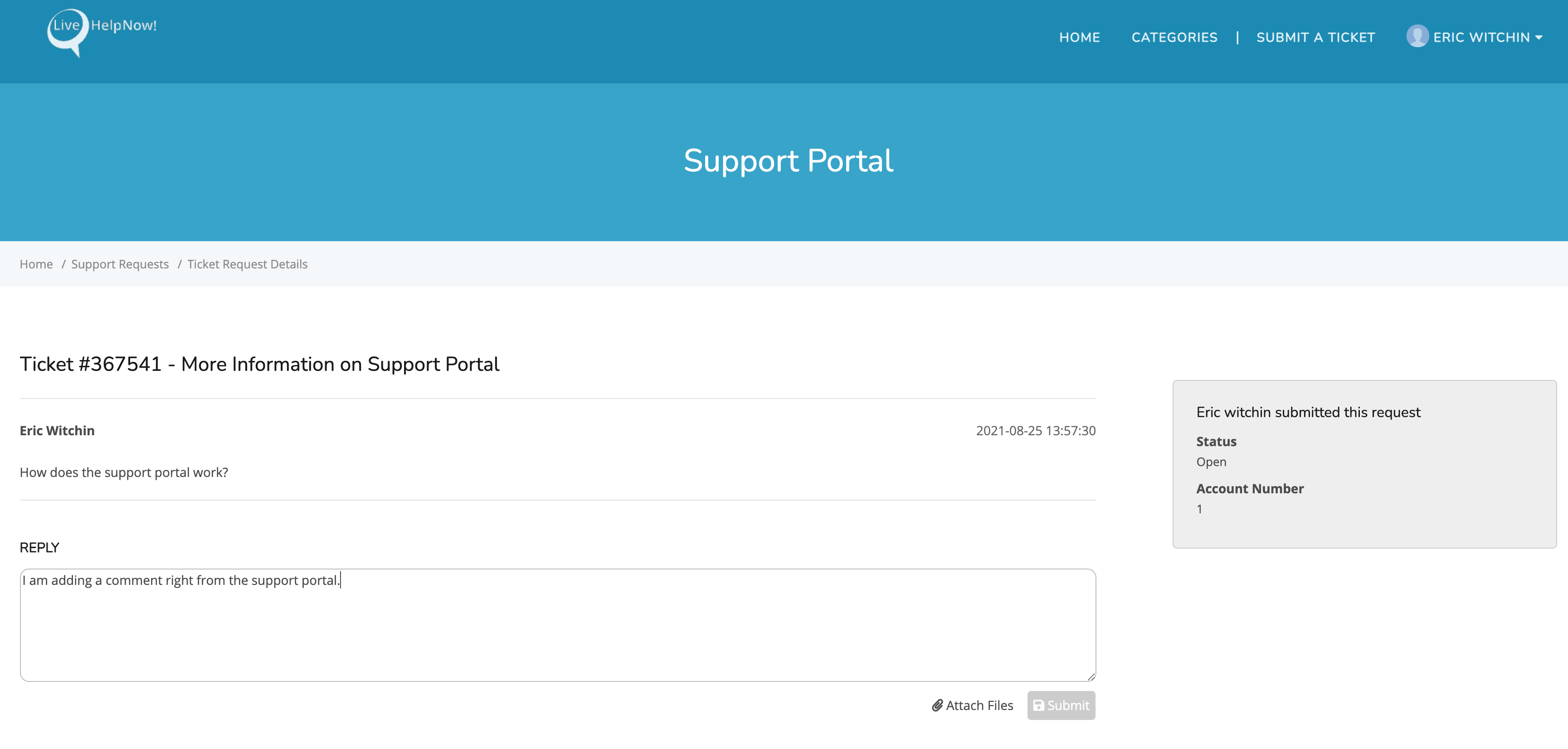This screenshot has height=749, width=1568.
Task: Click the ticket title heading
Action: click(x=259, y=364)
